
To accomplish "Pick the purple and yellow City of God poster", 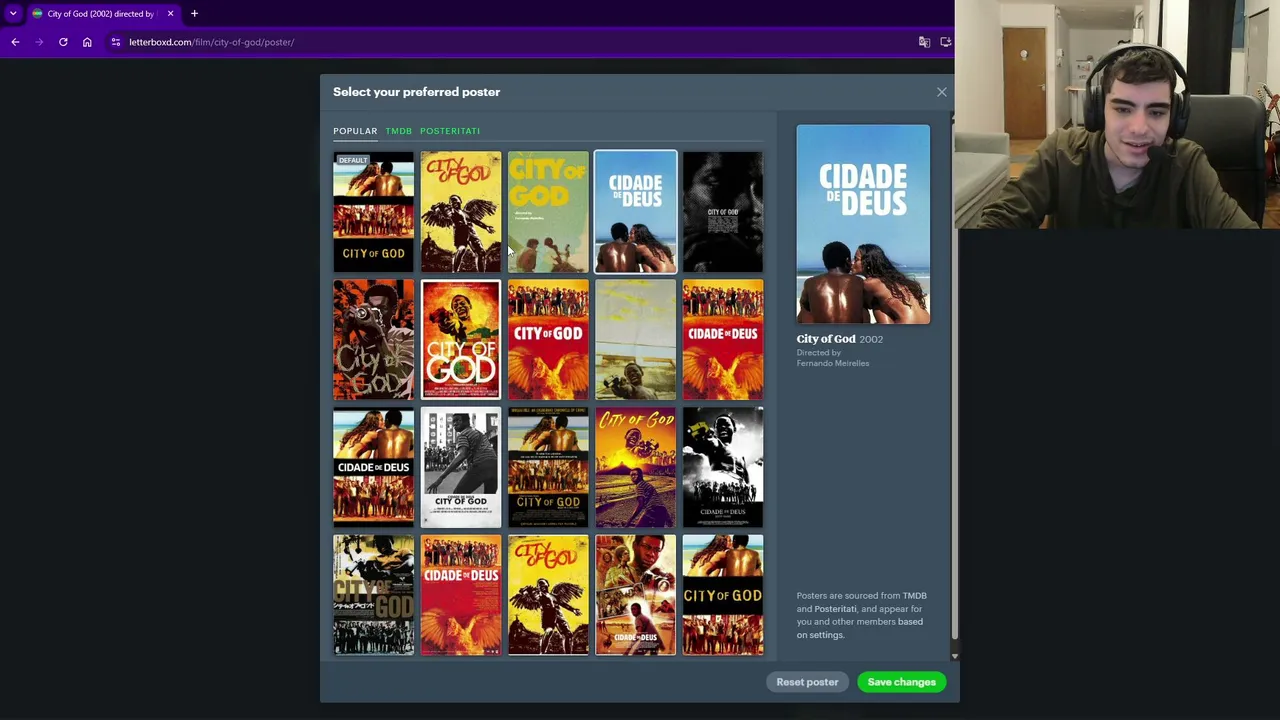I will pyautogui.click(x=635, y=467).
